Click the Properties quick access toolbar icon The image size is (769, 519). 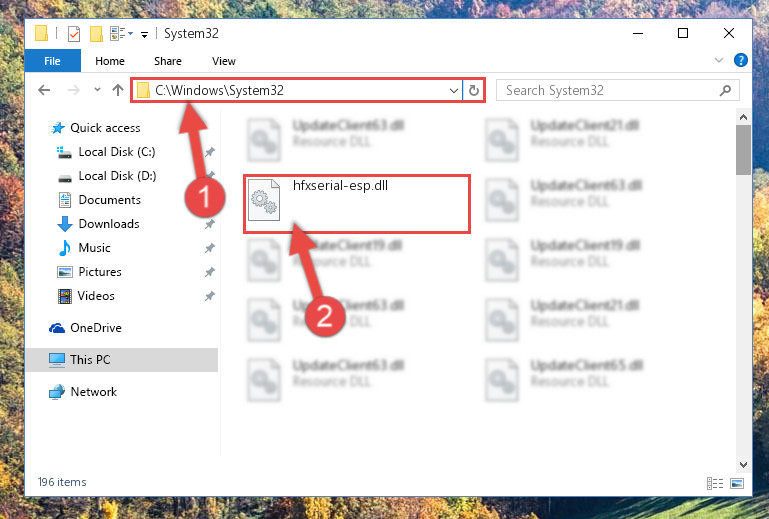point(74,34)
